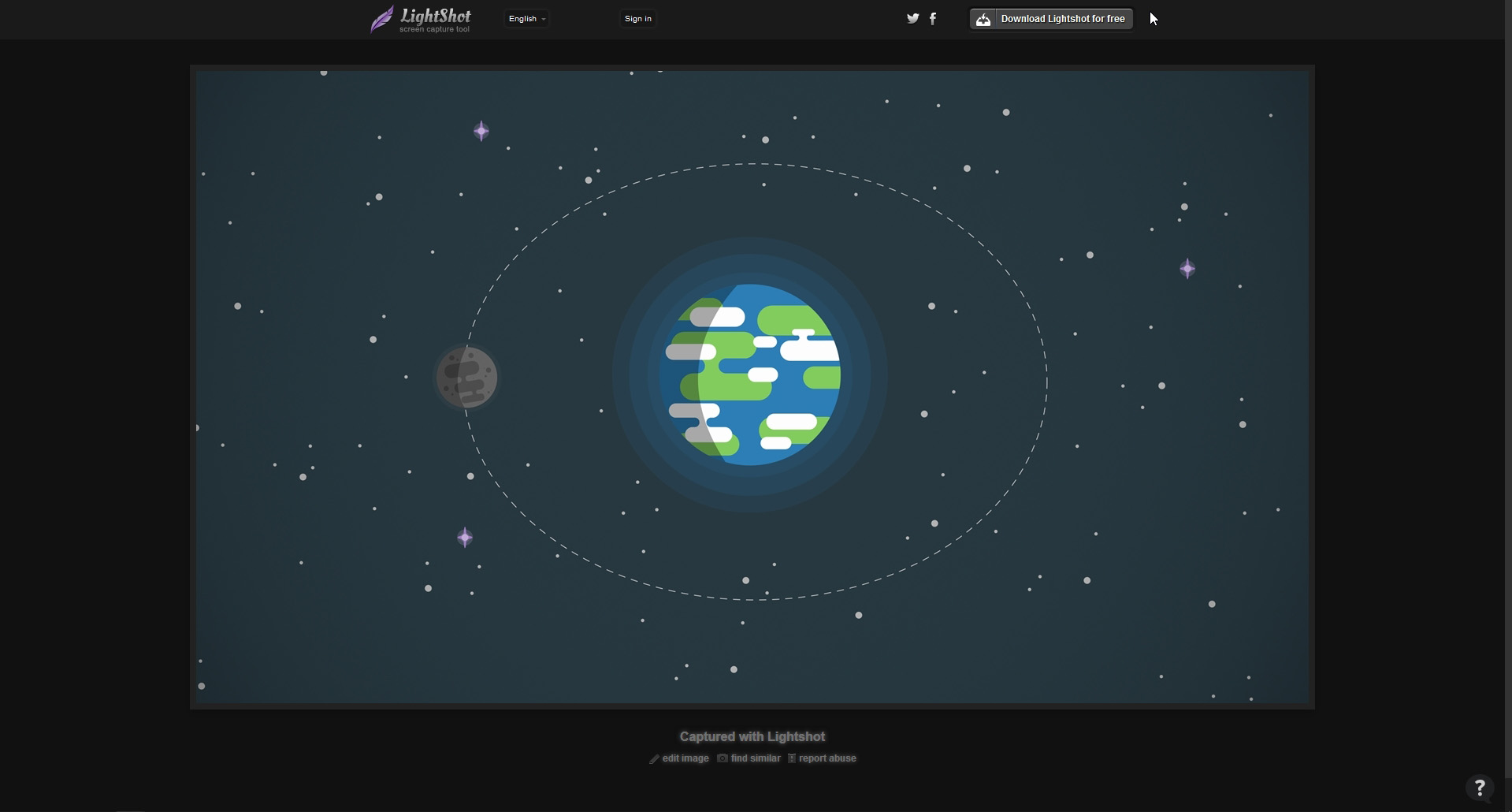This screenshot has height=812, width=1512.
Task: Open the Facebook share icon
Action: tap(933, 19)
